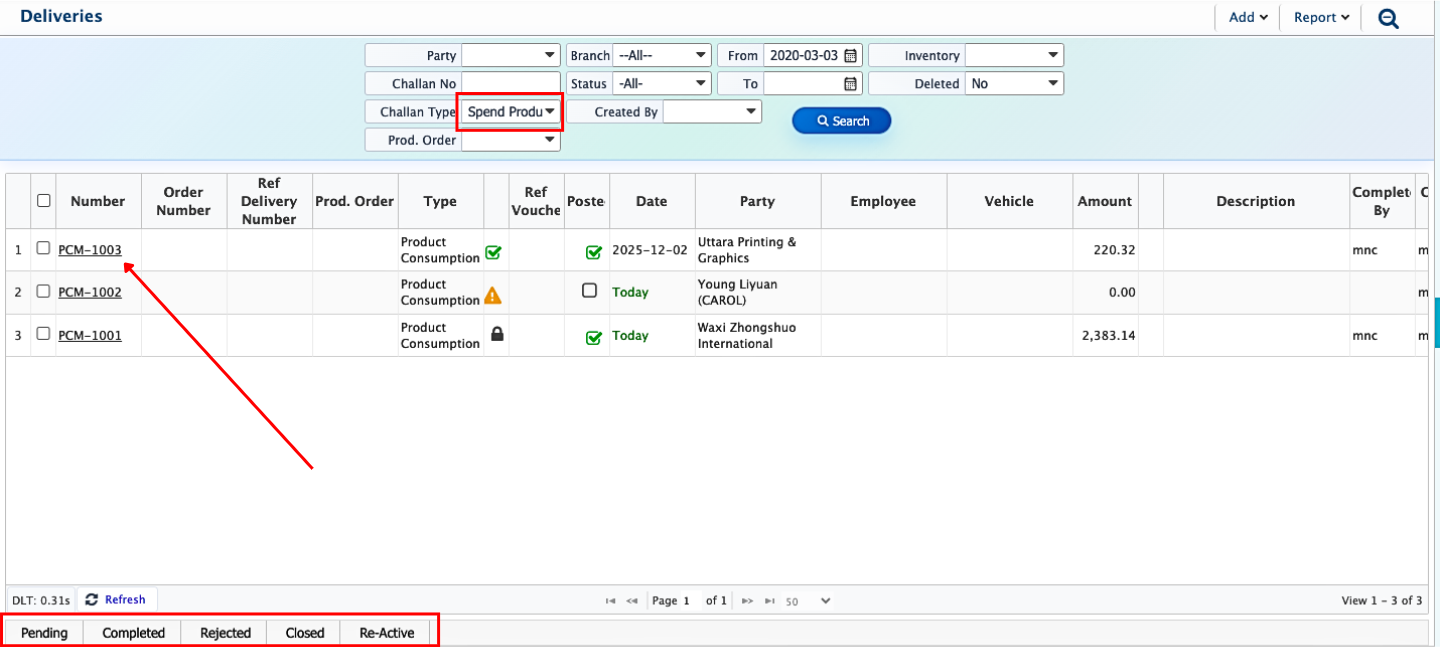The width and height of the screenshot is (1440, 657).
Task: Click the magnifier search icon at top right
Action: tap(1388, 18)
